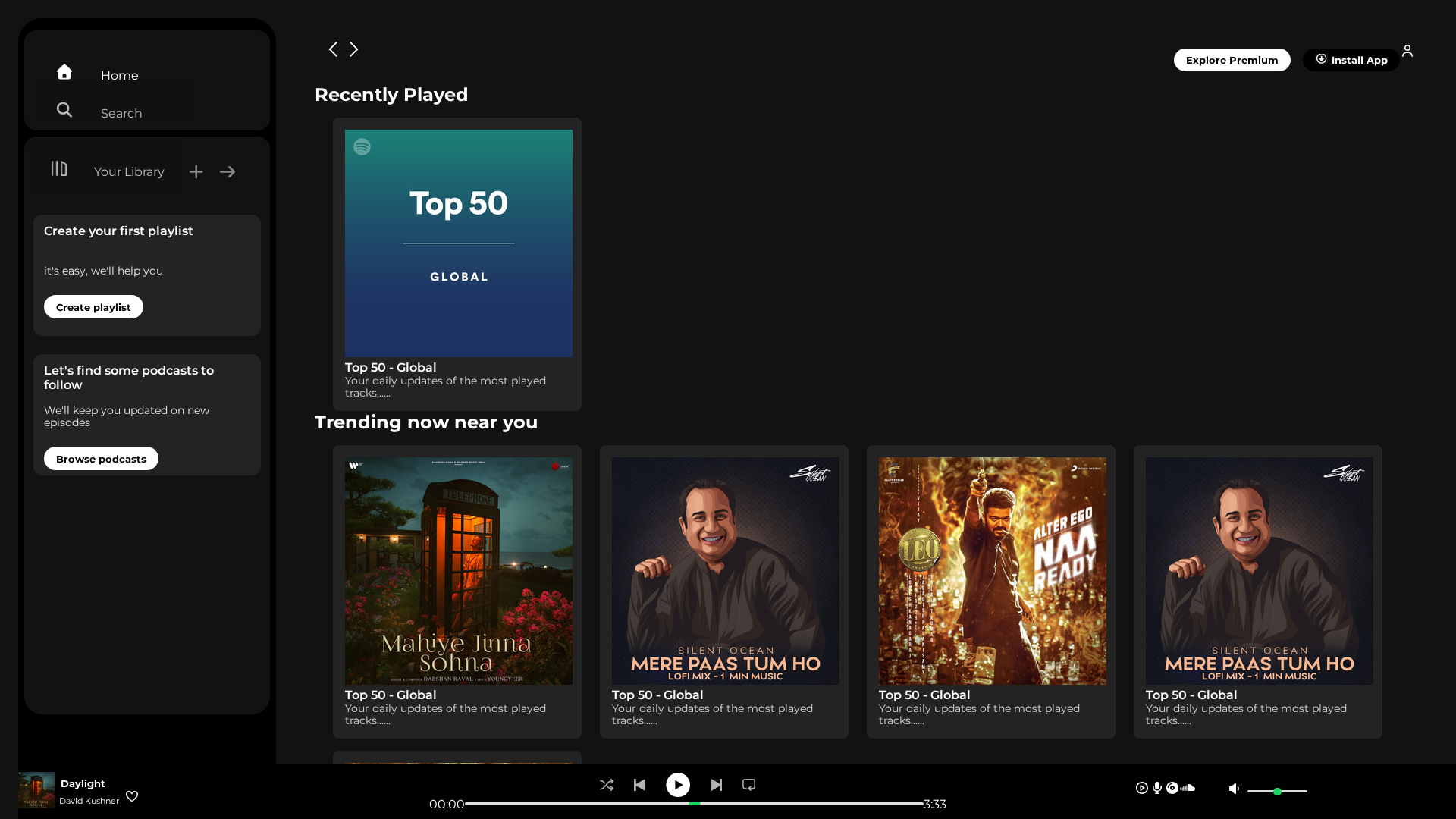Click the SoundCloud-style cloud icon

point(1188,788)
